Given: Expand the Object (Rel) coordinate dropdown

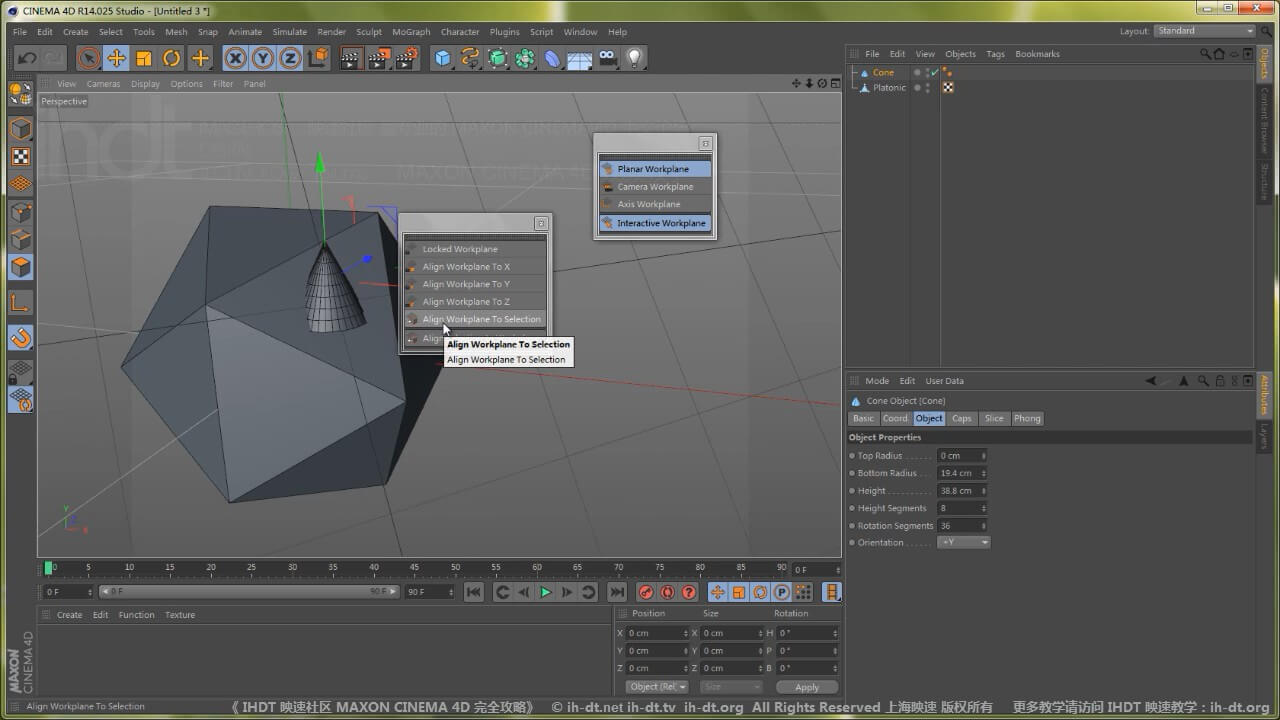Looking at the screenshot, I should click(x=657, y=687).
